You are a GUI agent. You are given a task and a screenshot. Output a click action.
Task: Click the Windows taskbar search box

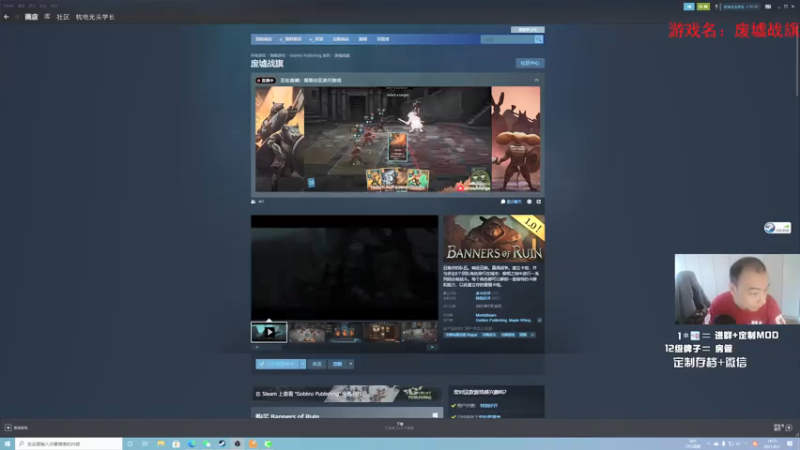pyautogui.click(x=69, y=444)
